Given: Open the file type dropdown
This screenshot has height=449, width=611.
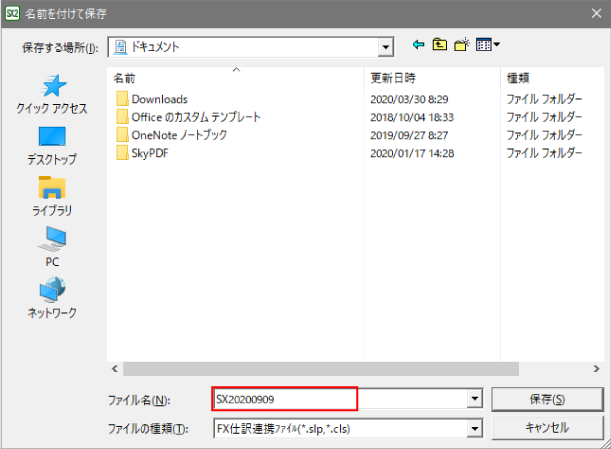Looking at the screenshot, I should (x=475, y=428).
